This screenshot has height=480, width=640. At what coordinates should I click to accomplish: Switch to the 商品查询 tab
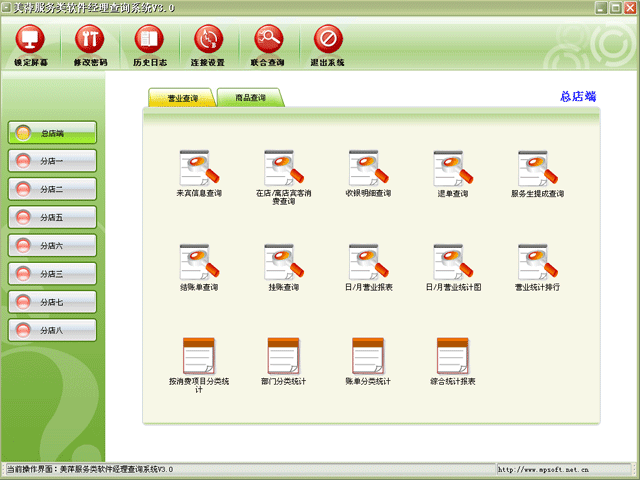coord(250,98)
